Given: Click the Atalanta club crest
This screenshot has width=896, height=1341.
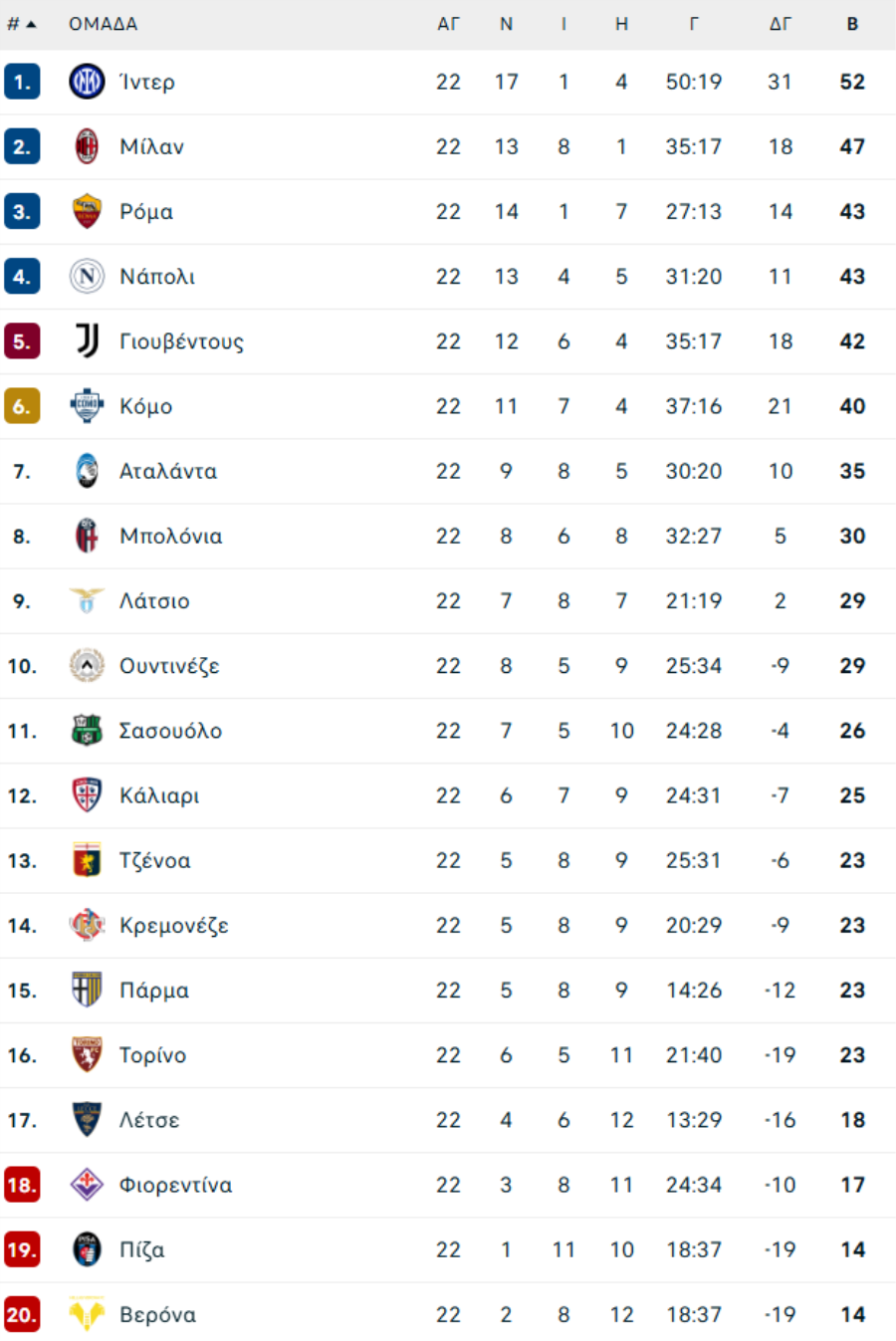Looking at the screenshot, I should [x=87, y=471].
